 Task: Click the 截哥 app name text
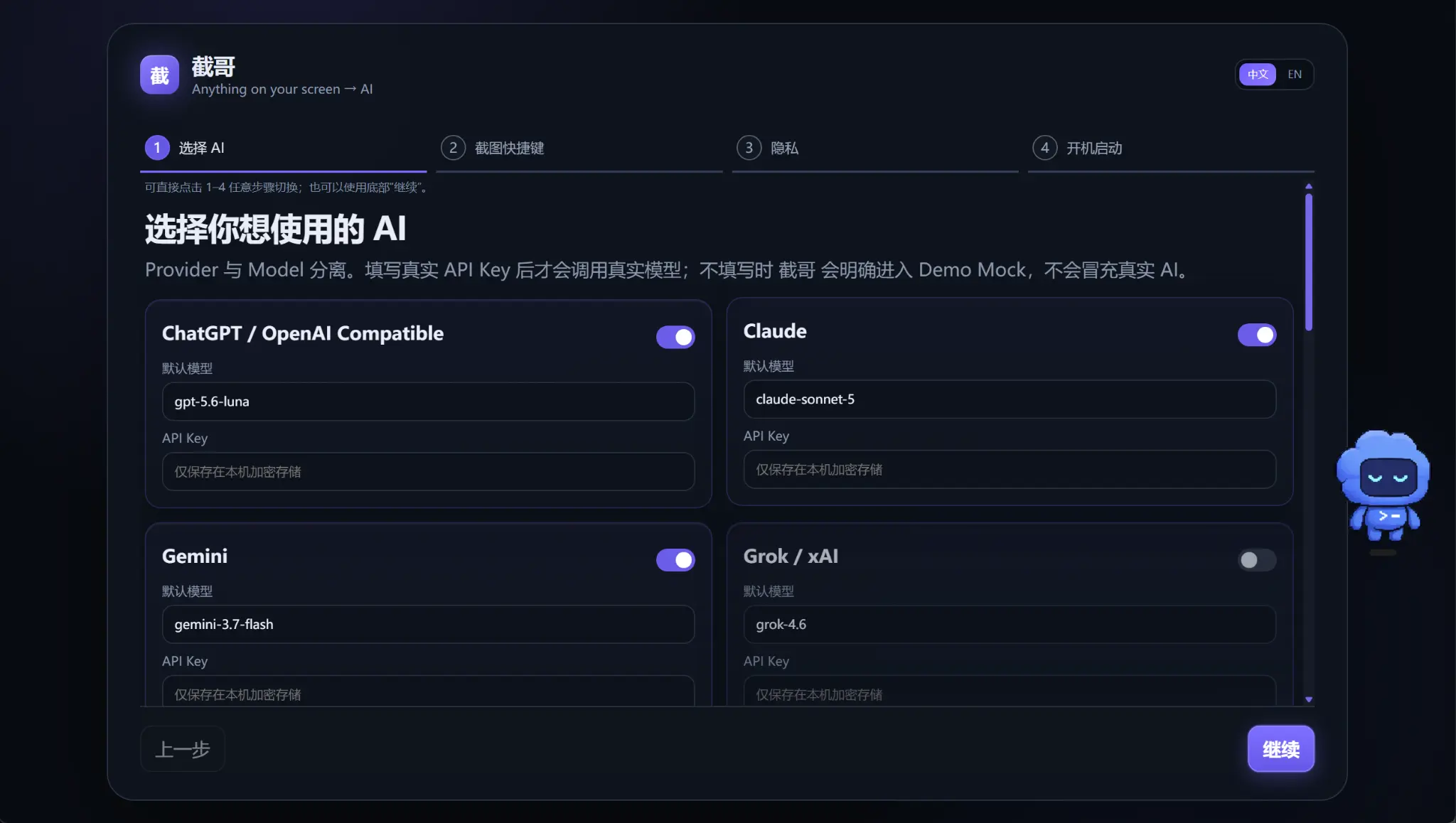[213, 67]
